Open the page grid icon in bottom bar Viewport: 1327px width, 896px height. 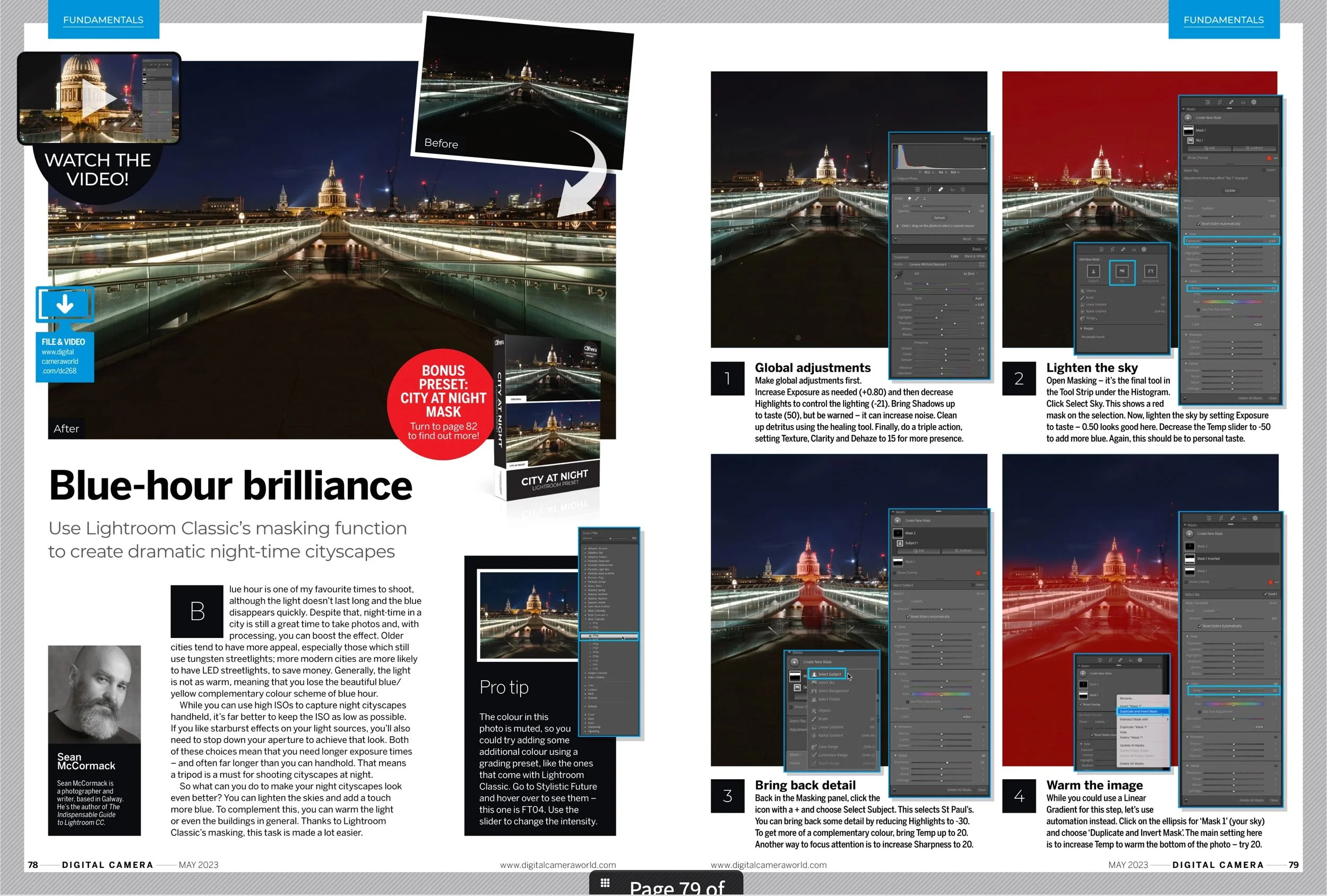605,883
